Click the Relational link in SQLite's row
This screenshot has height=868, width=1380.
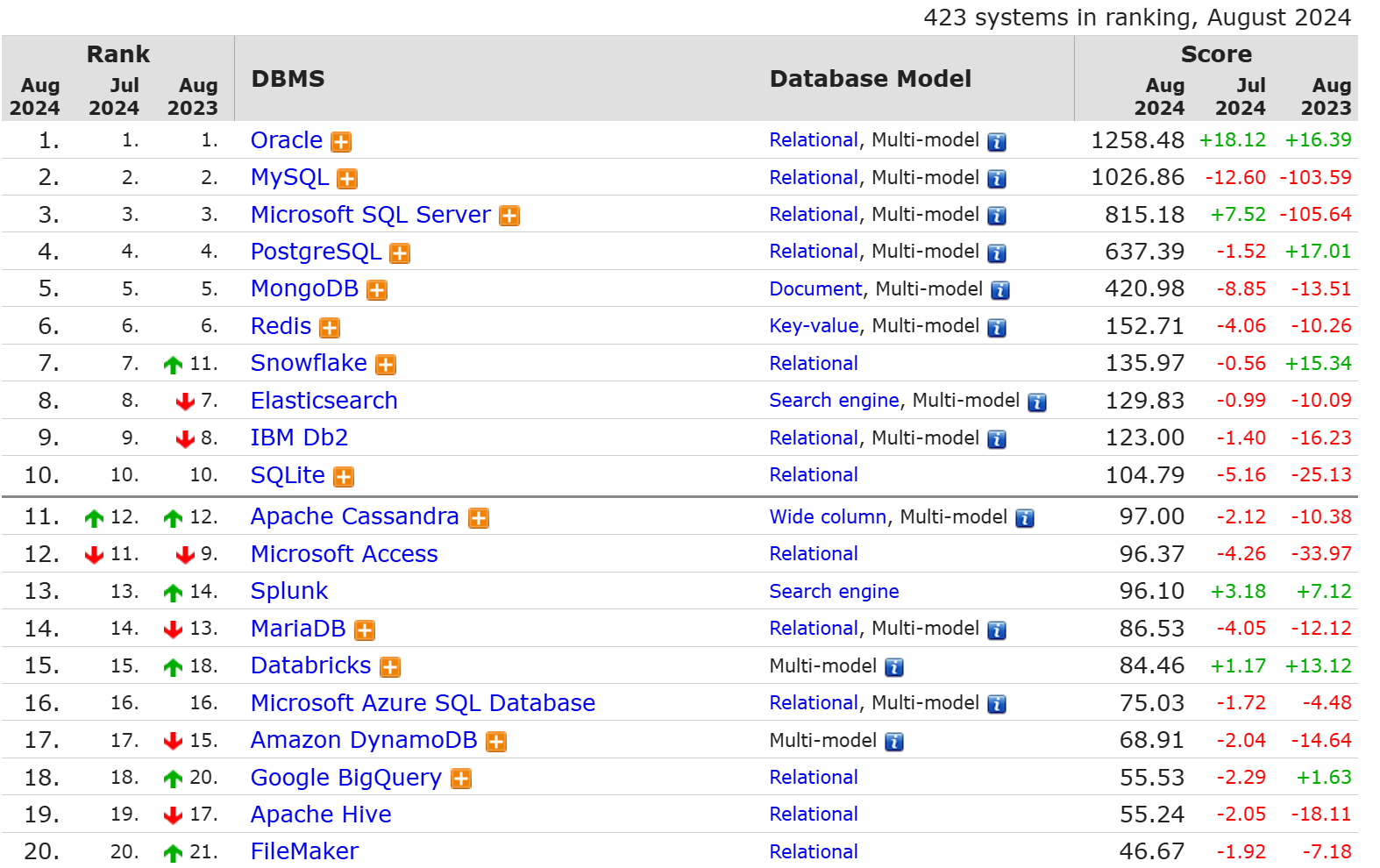point(814,475)
